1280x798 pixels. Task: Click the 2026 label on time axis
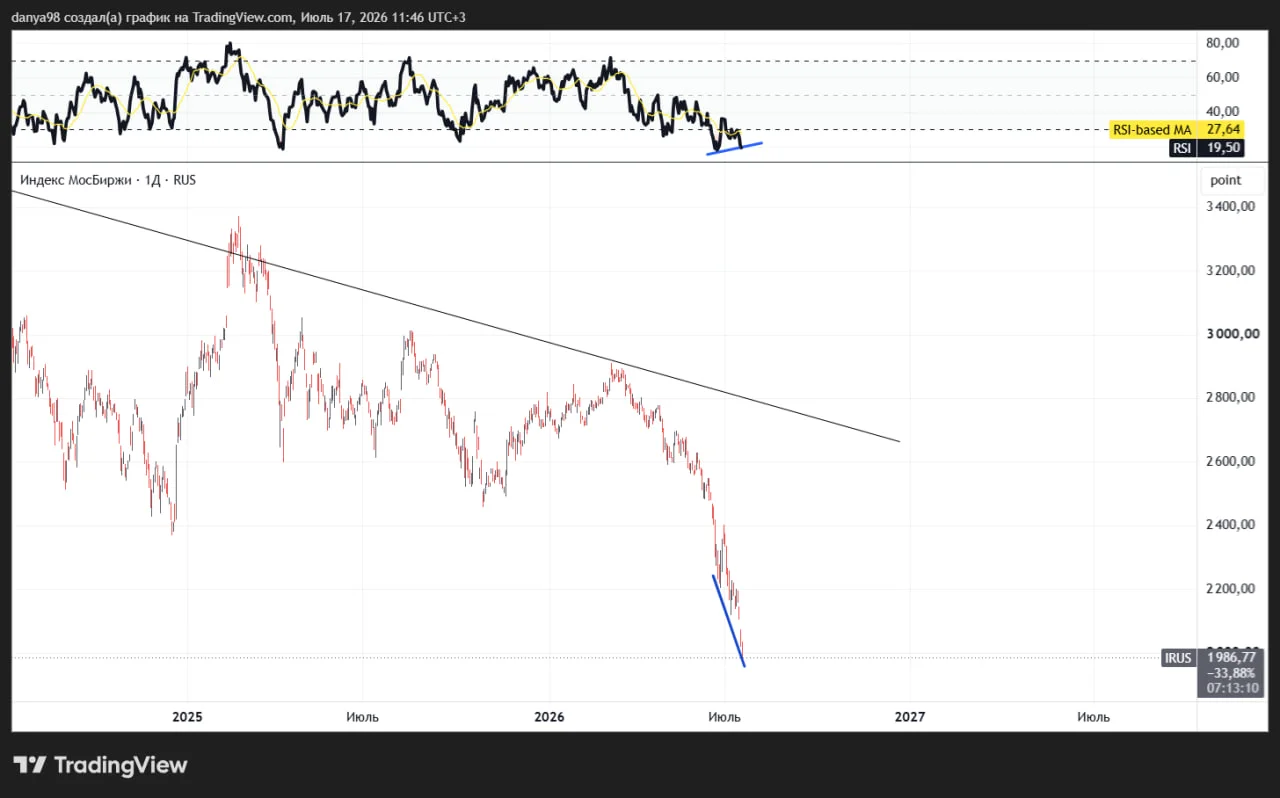pyautogui.click(x=550, y=716)
